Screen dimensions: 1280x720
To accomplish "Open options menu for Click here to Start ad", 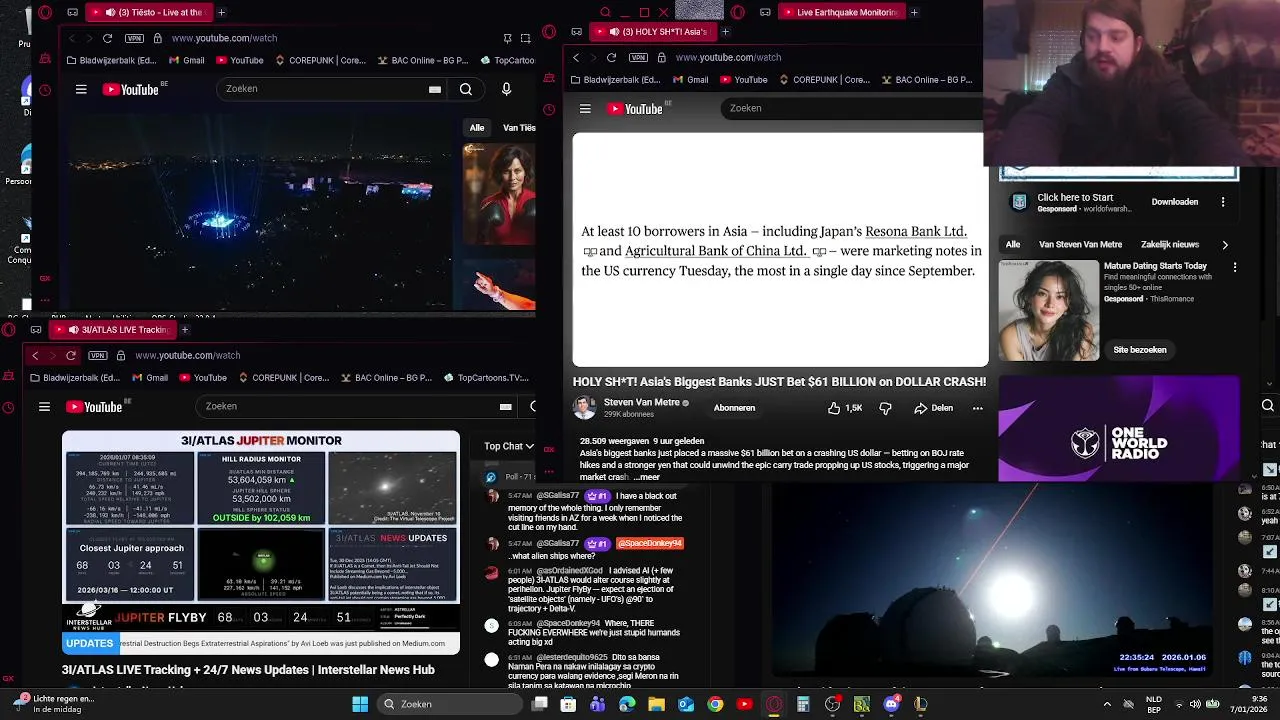I will (x=1223, y=202).
